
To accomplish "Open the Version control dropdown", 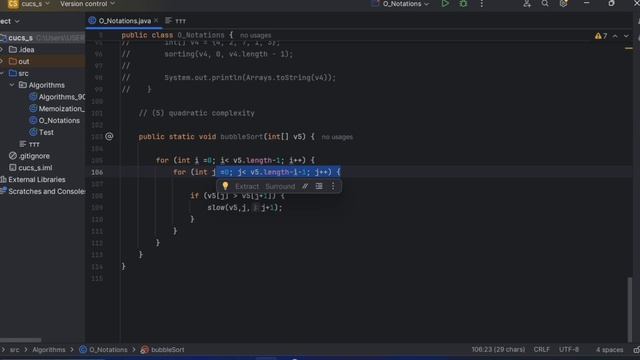I will coord(87,4).
